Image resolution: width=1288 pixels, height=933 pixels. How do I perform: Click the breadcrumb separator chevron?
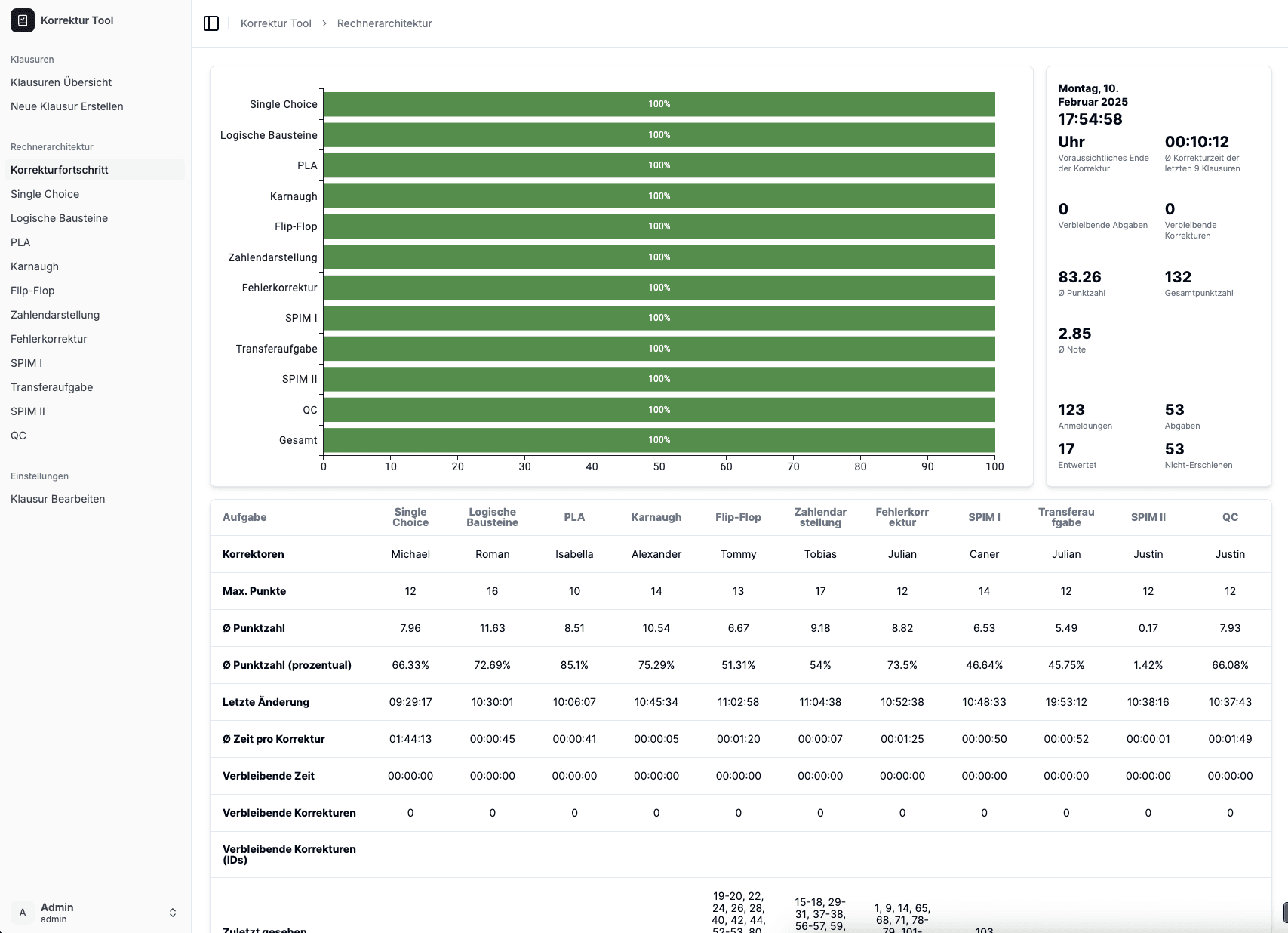(324, 23)
